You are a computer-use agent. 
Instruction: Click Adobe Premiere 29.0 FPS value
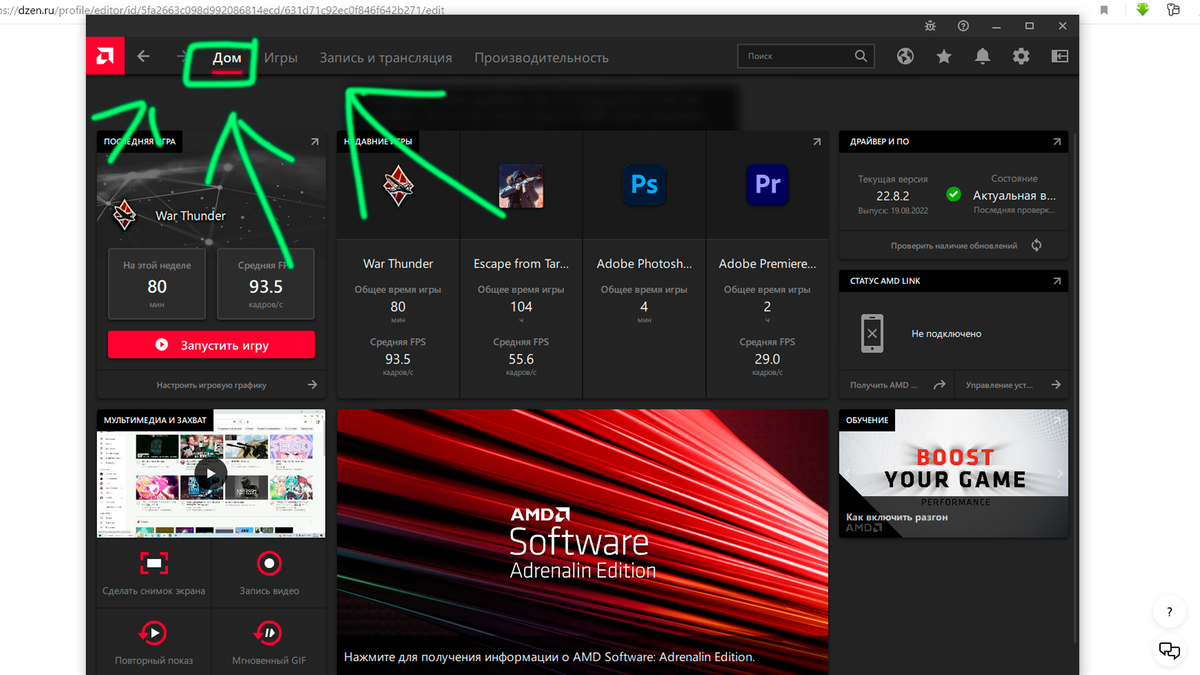767,359
